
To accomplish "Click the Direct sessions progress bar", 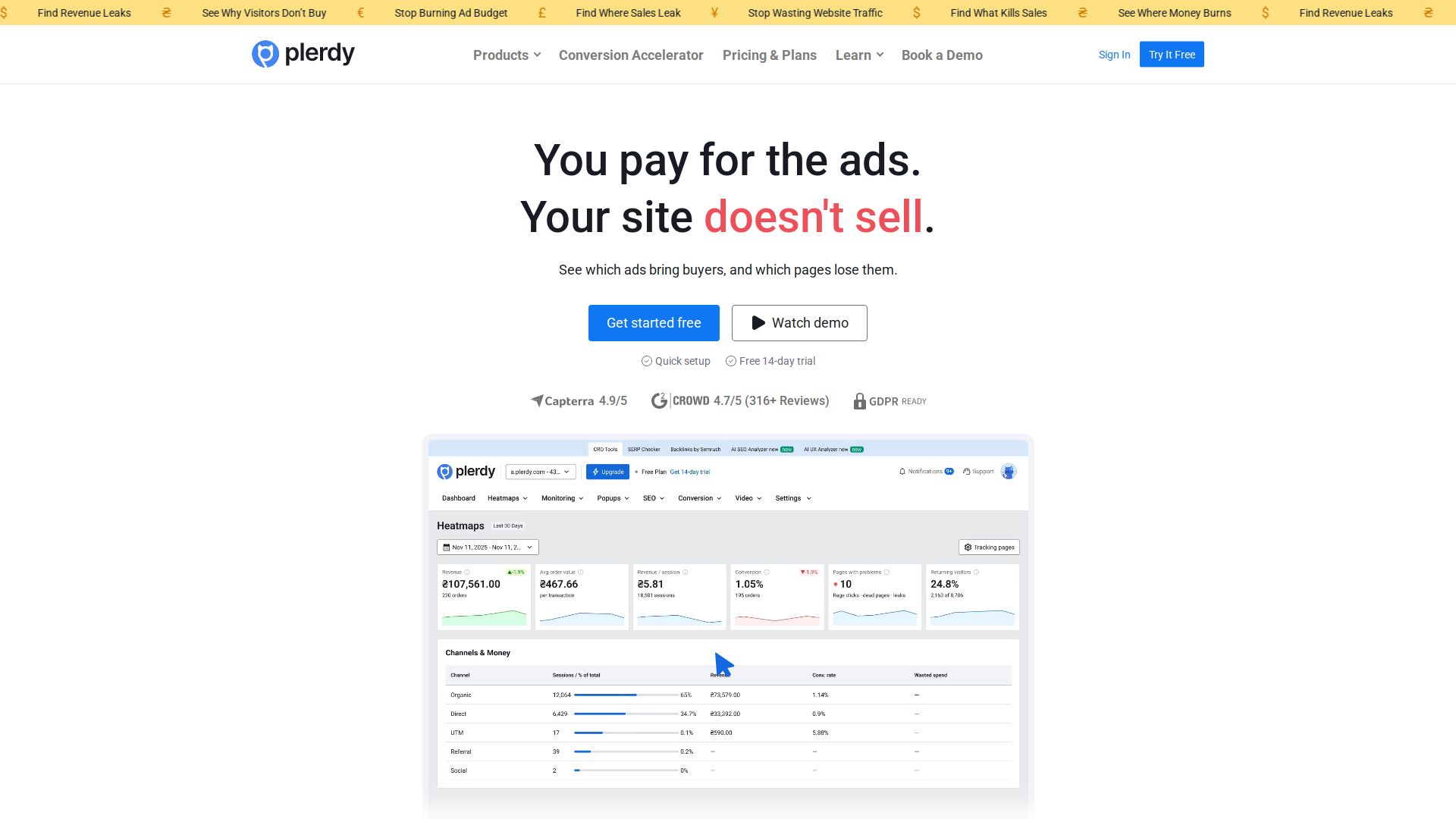I will tap(626, 714).
